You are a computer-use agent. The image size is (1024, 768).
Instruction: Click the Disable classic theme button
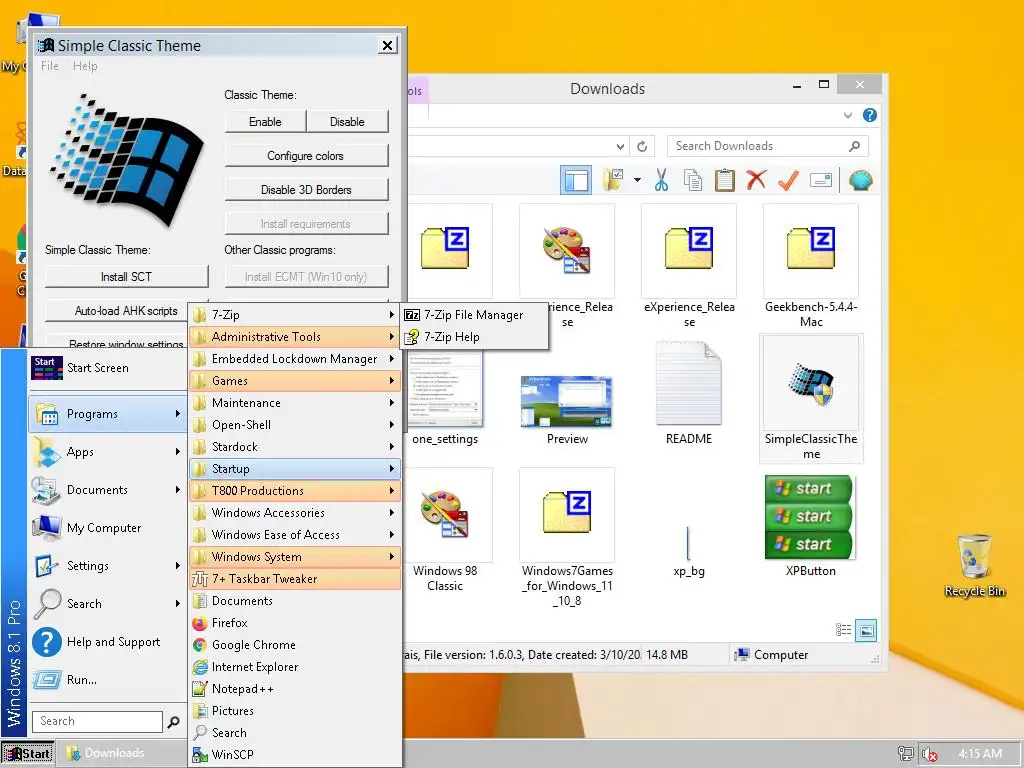(347, 122)
